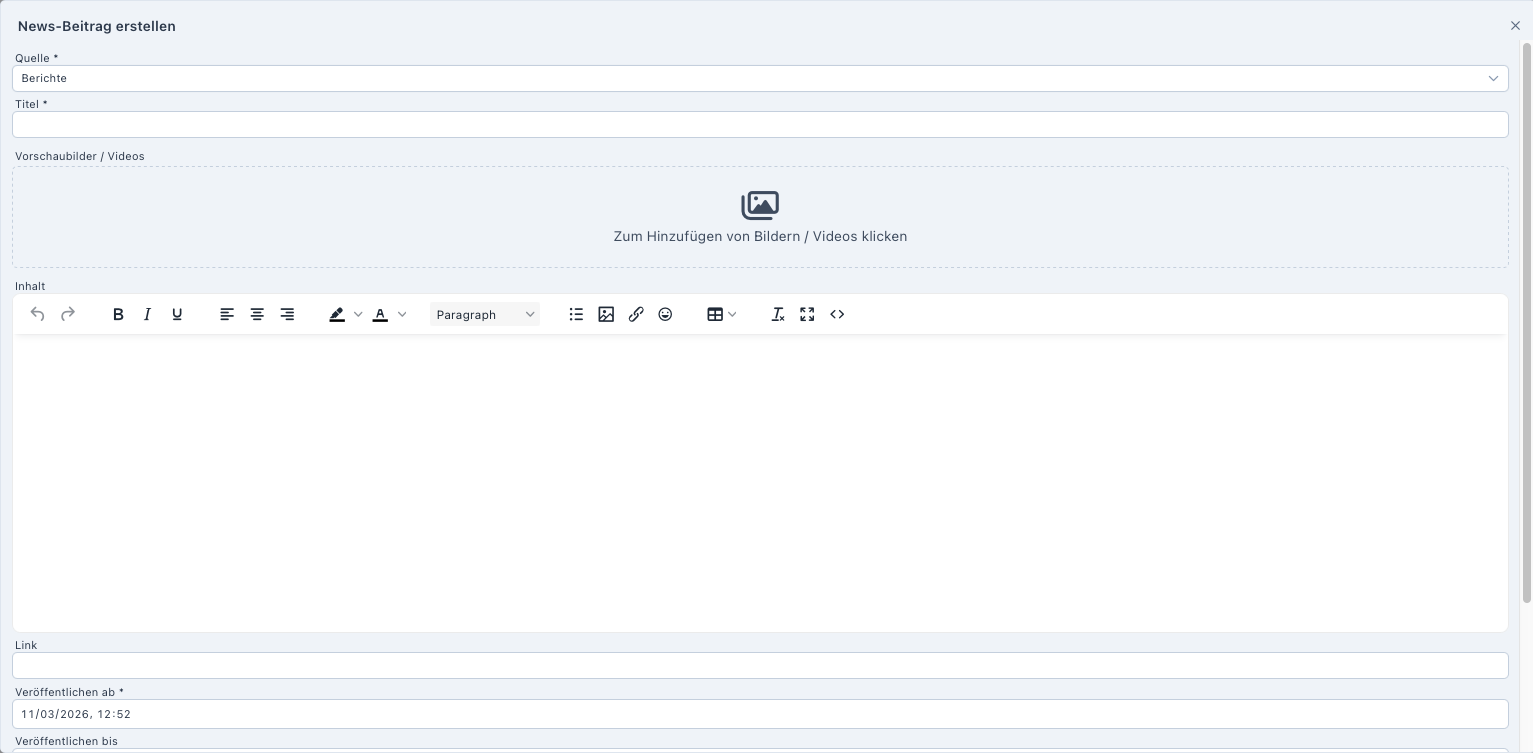Click the Titel input field
The height and width of the screenshot is (753, 1533).
[x=759, y=124]
